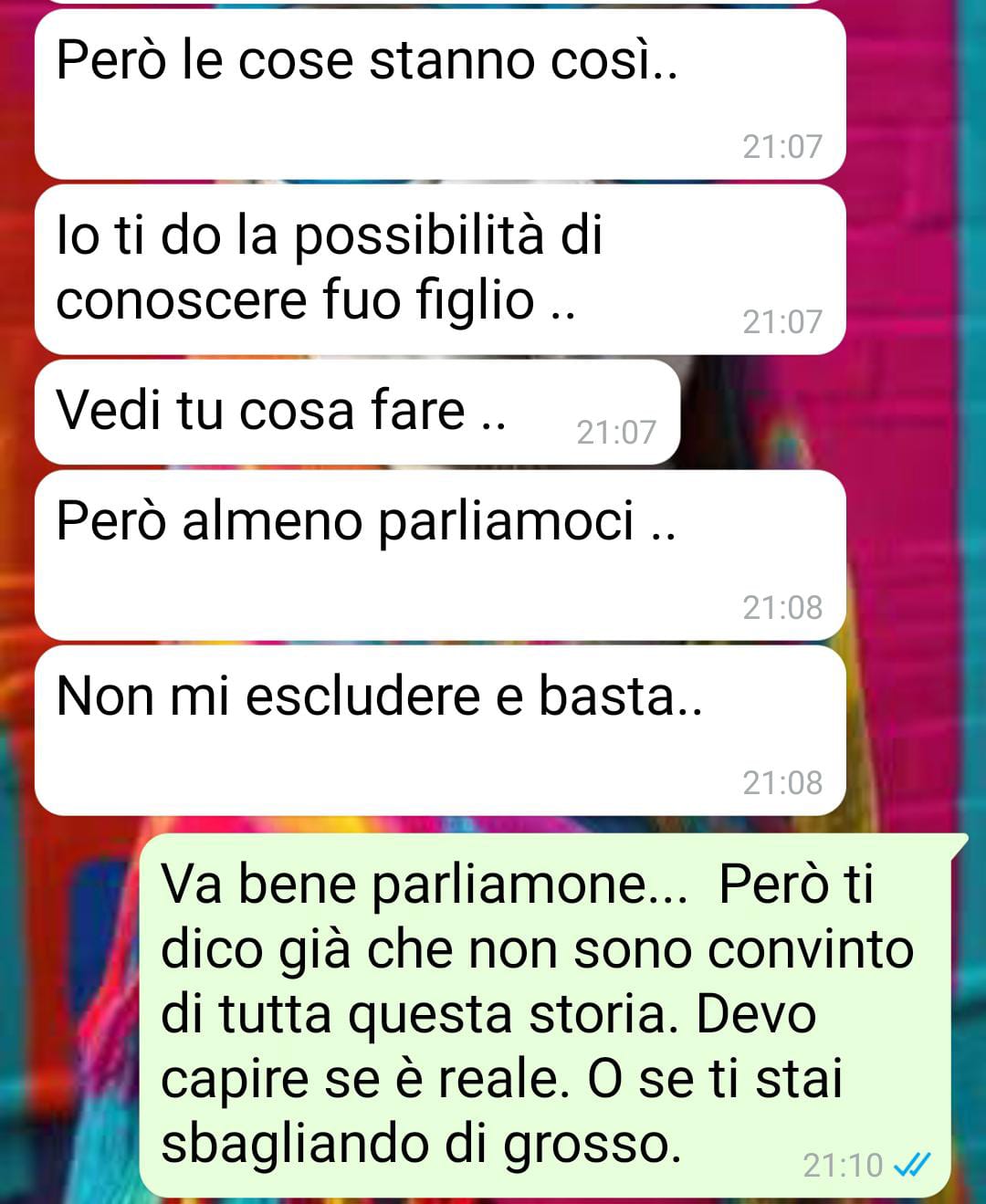The image size is (986, 1204).
Task: Tap the wallpaper area left of the green bubble
Action: tap(68, 1013)
